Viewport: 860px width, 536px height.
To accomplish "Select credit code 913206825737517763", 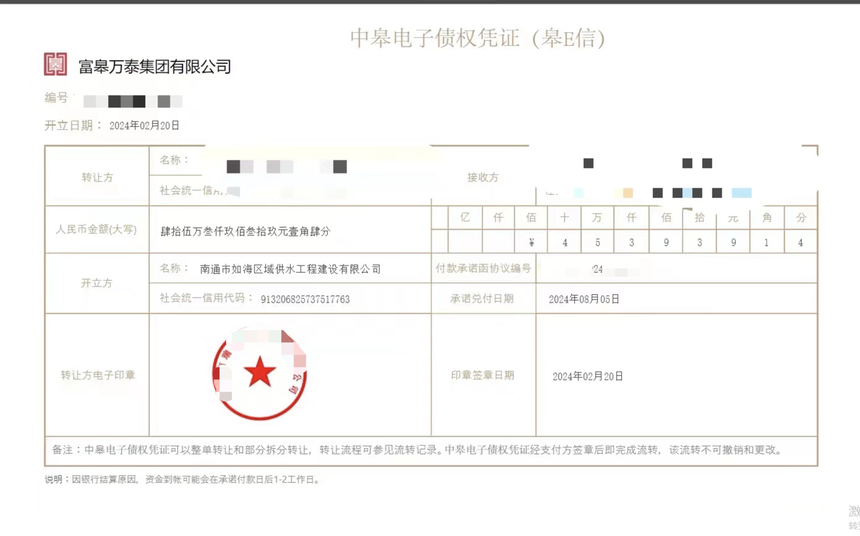I will pyautogui.click(x=305, y=299).
